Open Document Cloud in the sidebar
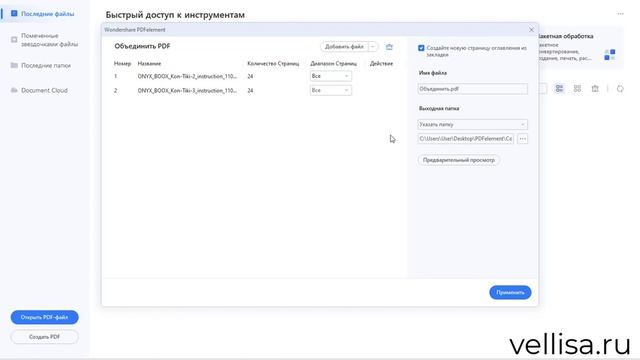Image resolution: width=640 pixels, height=360 pixels. click(x=44, y=90)
